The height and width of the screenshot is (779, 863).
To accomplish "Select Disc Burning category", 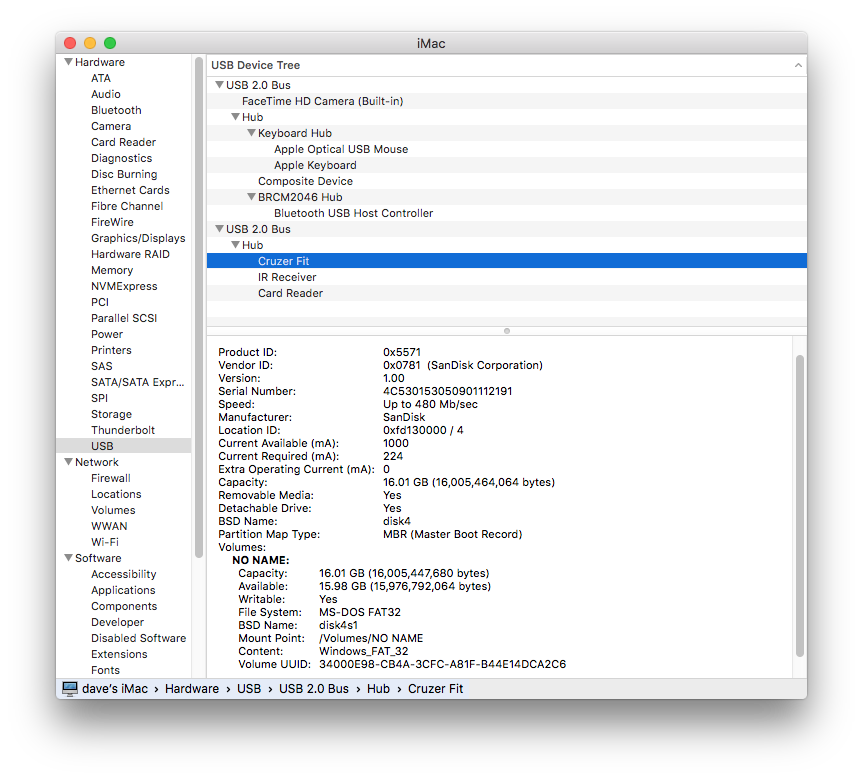I will point(124,174).
